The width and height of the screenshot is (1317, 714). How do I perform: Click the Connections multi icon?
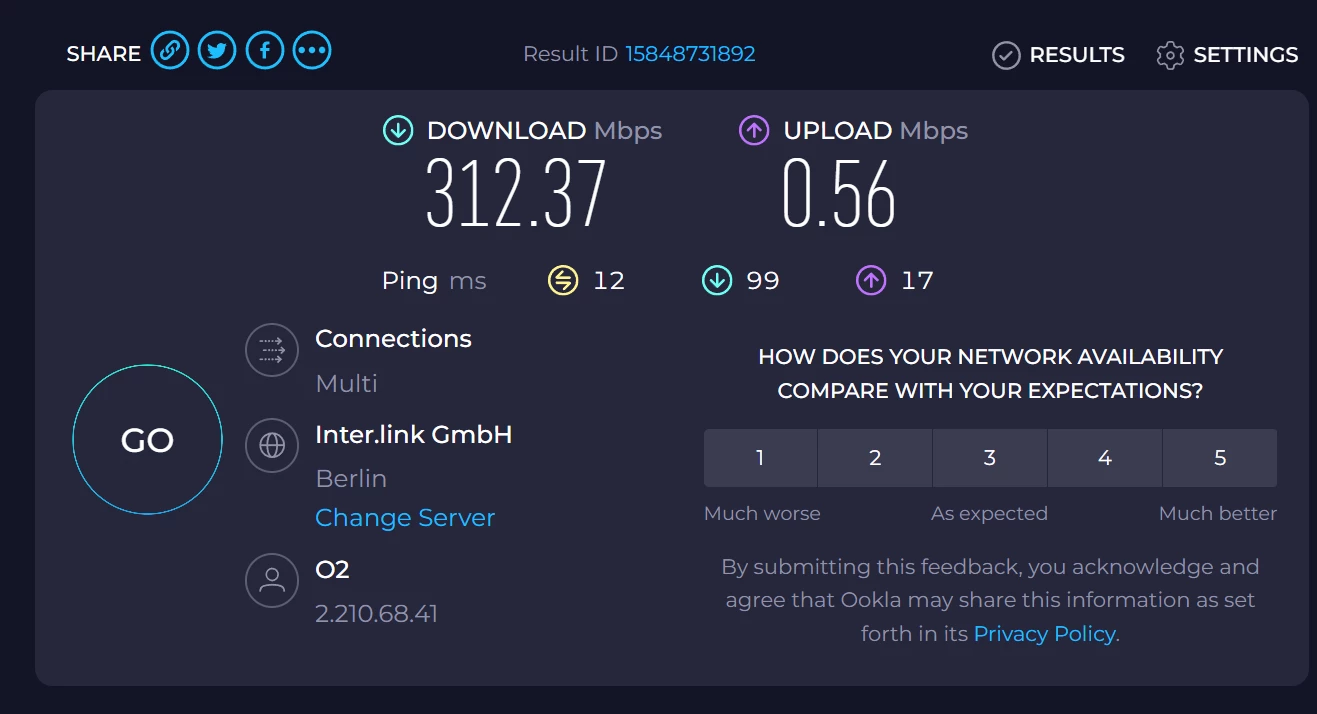272,350
